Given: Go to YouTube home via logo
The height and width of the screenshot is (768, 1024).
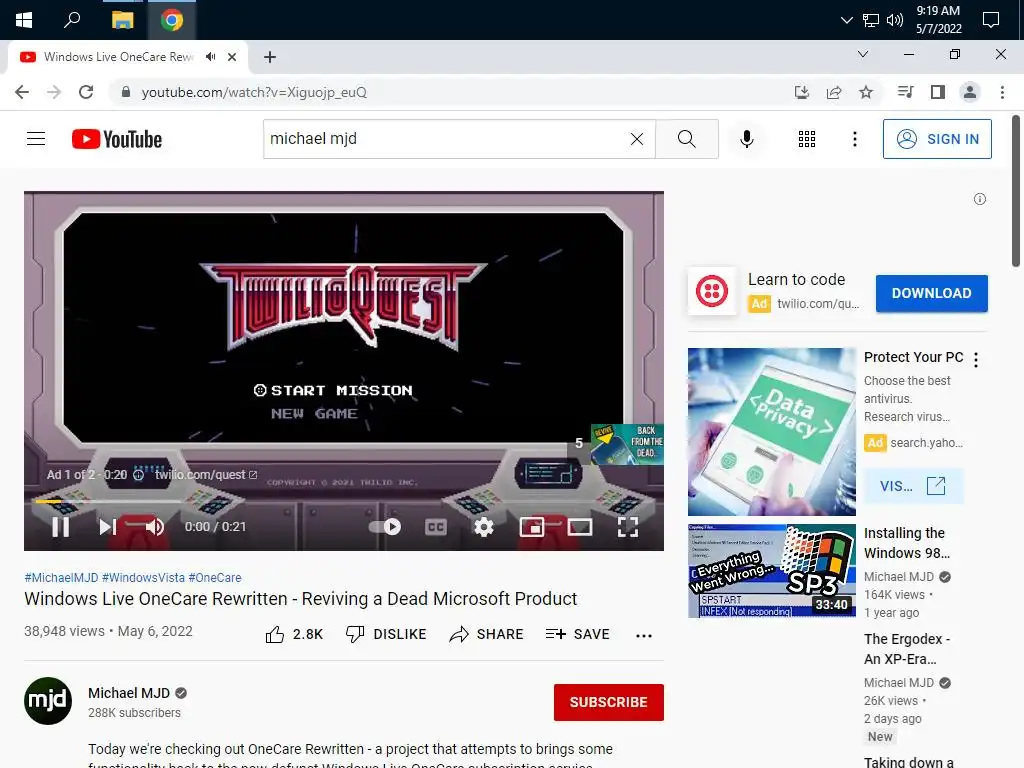Looking at the screenshot, I should pyautogui.click(x=117, y=139).
